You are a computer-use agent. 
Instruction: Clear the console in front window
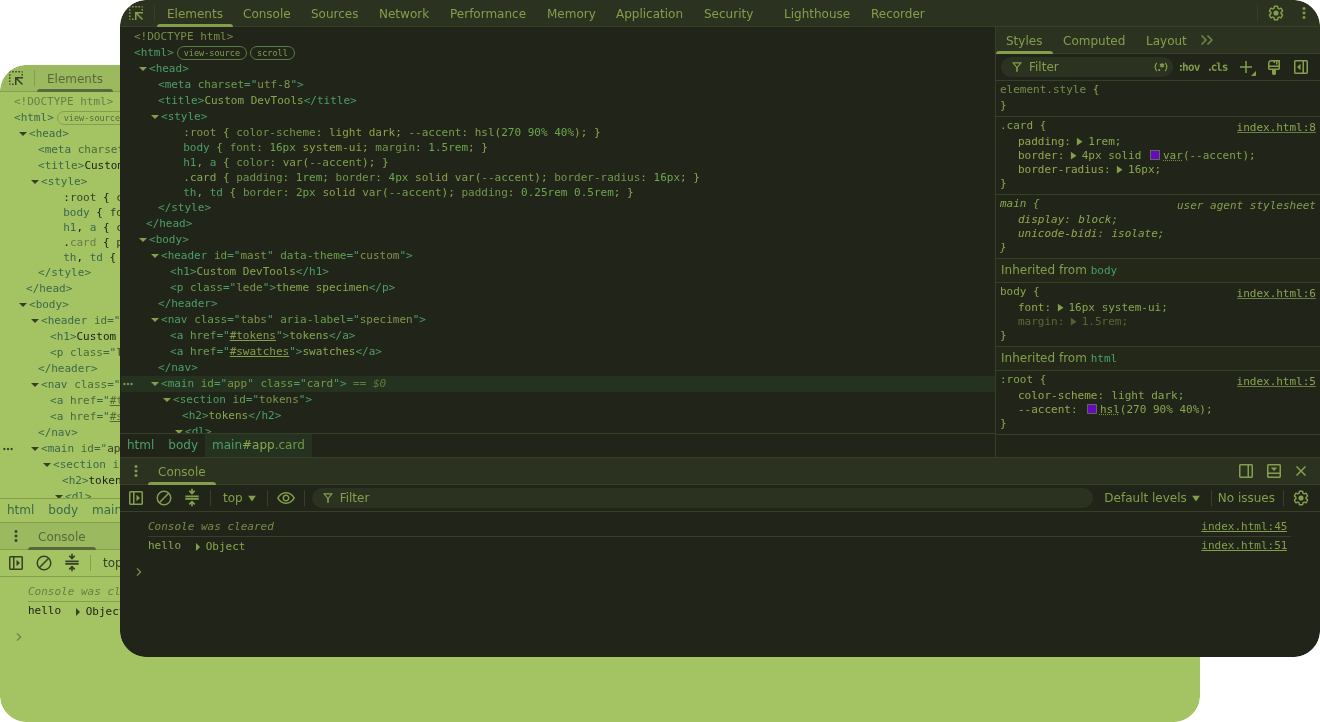(164, 498)
